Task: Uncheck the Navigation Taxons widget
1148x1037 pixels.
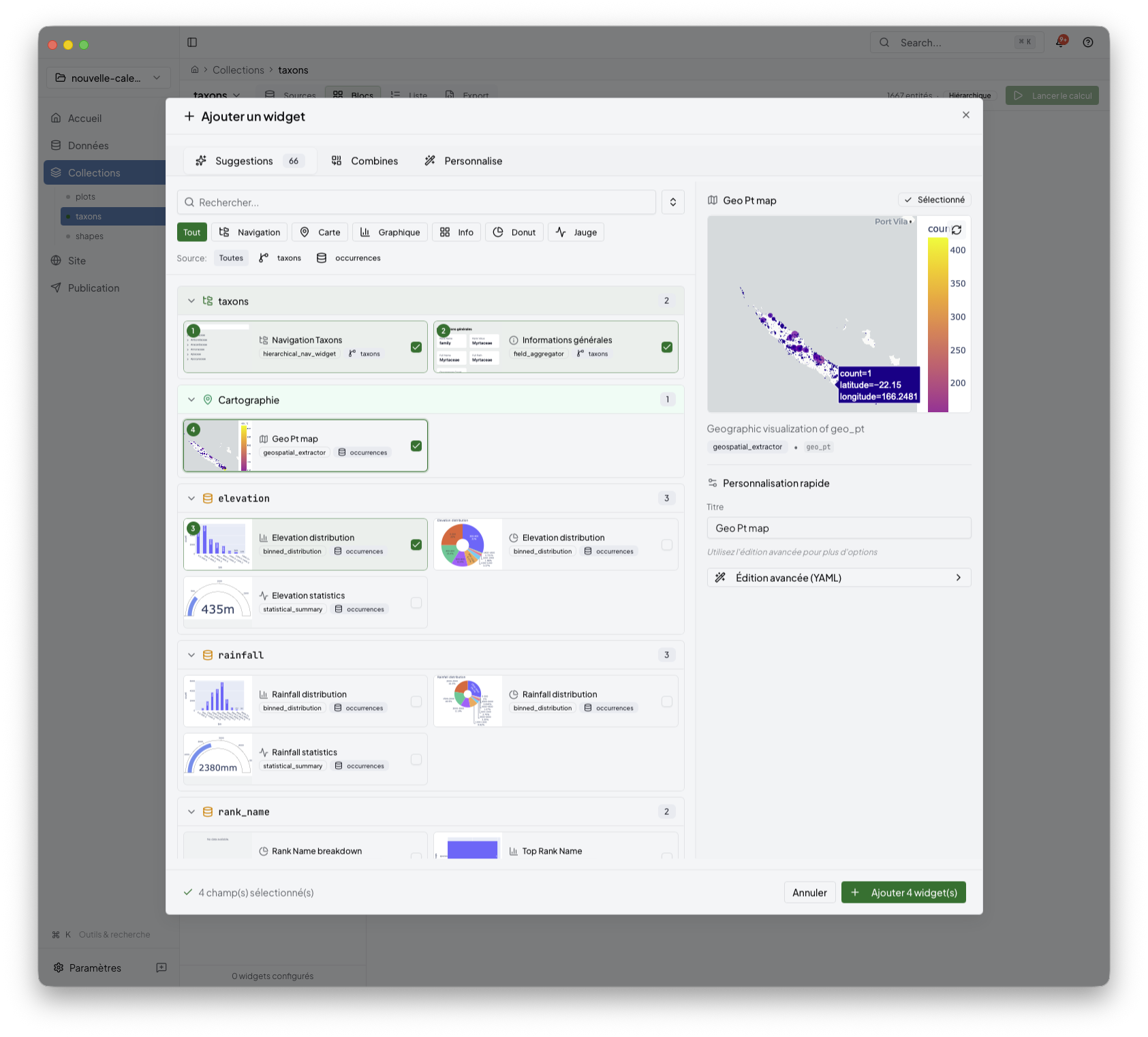Action: point(416,347)
